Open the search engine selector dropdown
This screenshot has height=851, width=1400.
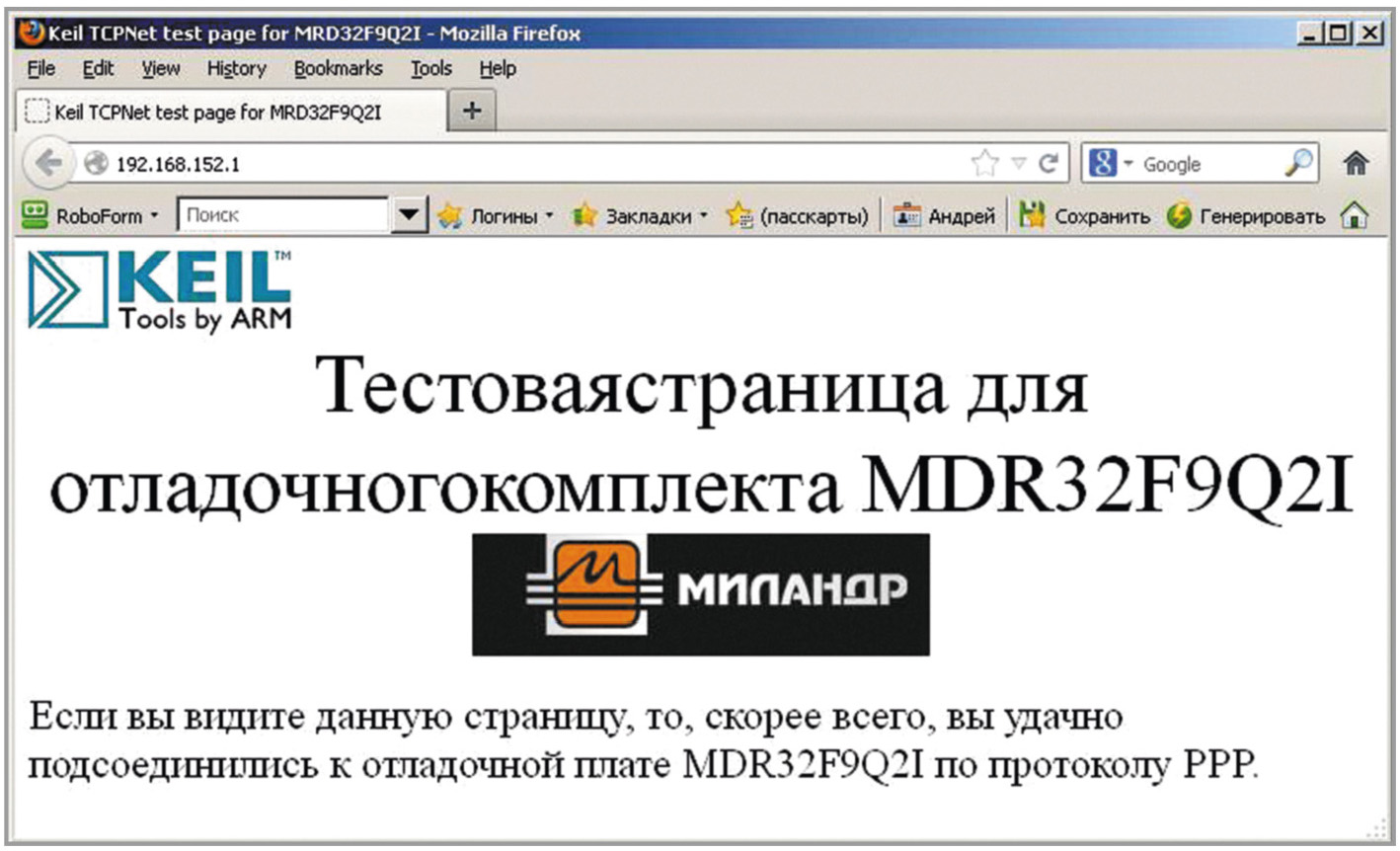point(1113,164)
